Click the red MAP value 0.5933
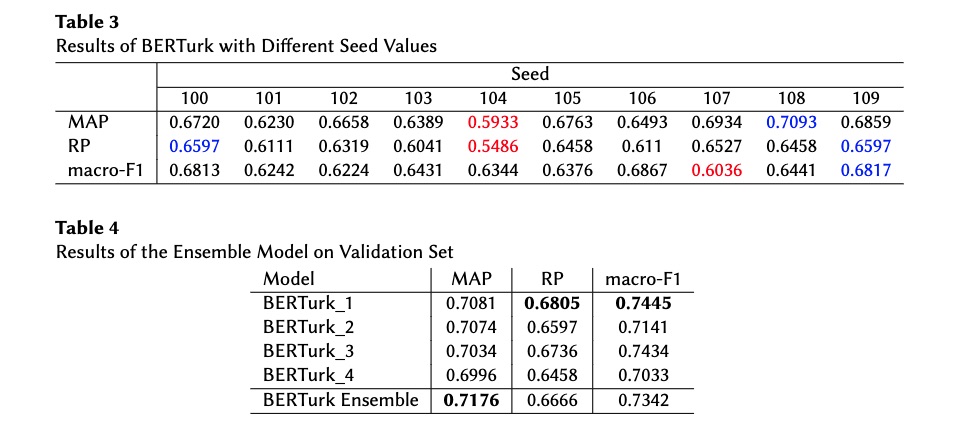The height and width of the screenshot is (430, 961). click(493, 122)
